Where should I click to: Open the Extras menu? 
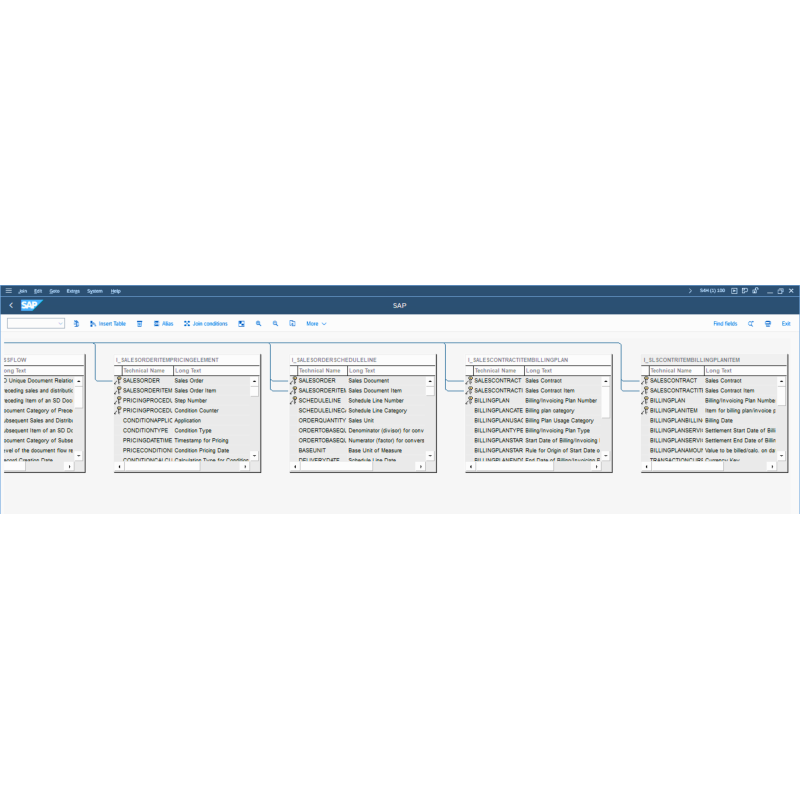[74, 290]
